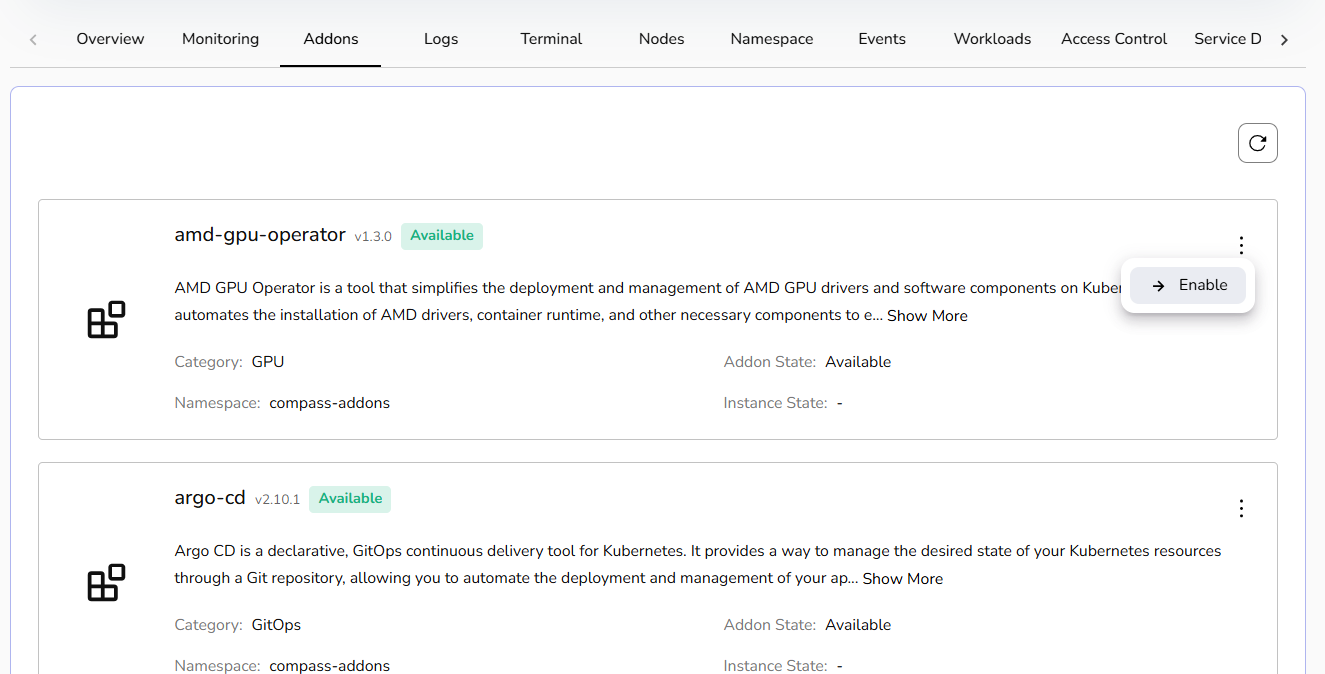
Task: Switch to the Overview tab
Action: click(110, 39)
